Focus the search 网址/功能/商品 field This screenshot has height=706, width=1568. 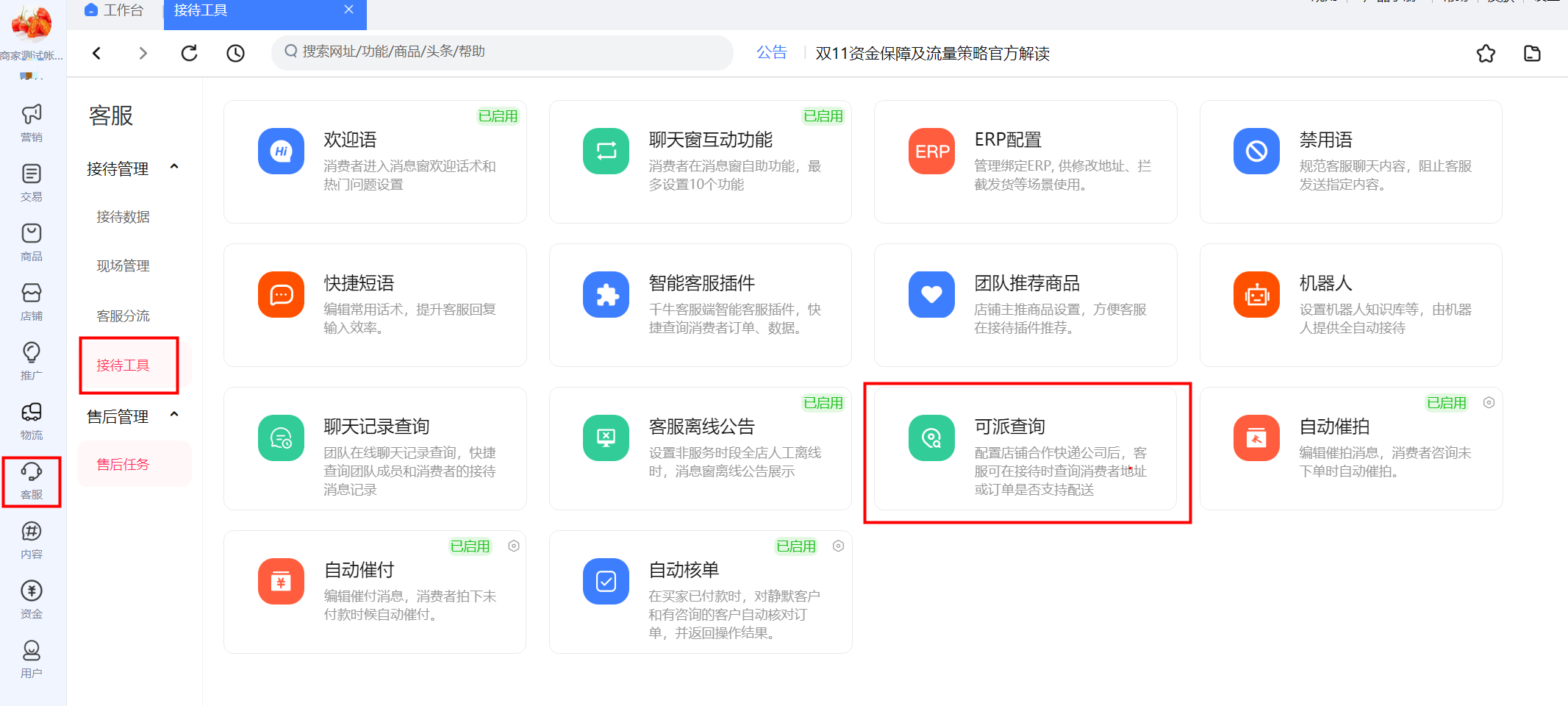pyautogui.click(x=502, y=52)
